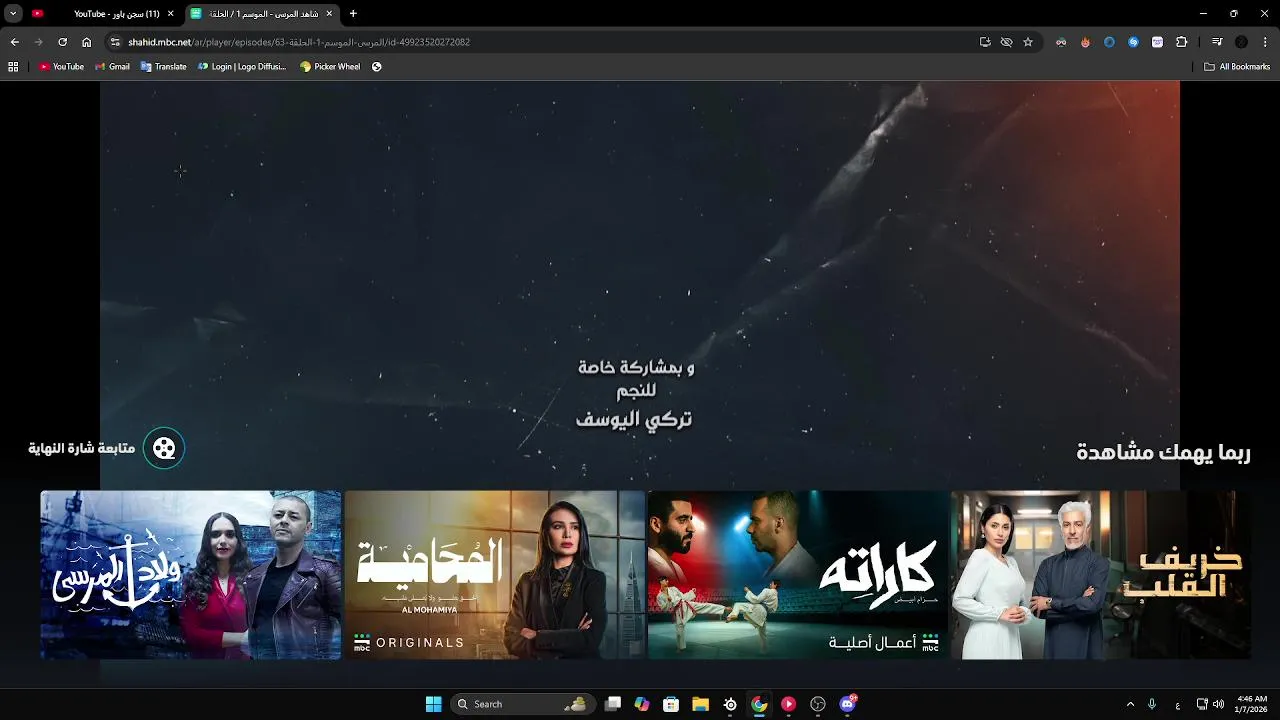Screen dimensions: 1280x720
Task: Open Login | Logo Diffusion bookmark
Action: click(x=242, y=67)
